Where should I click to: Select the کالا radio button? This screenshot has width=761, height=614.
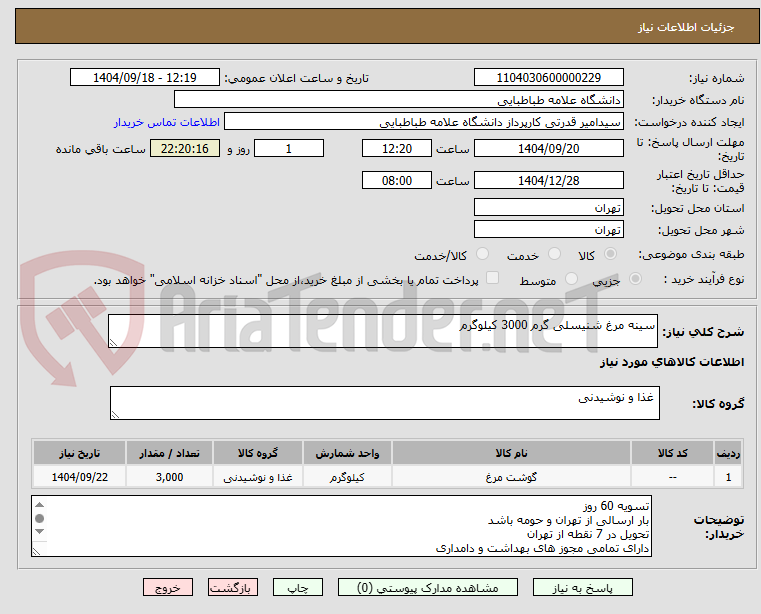[x=611, y=253]
